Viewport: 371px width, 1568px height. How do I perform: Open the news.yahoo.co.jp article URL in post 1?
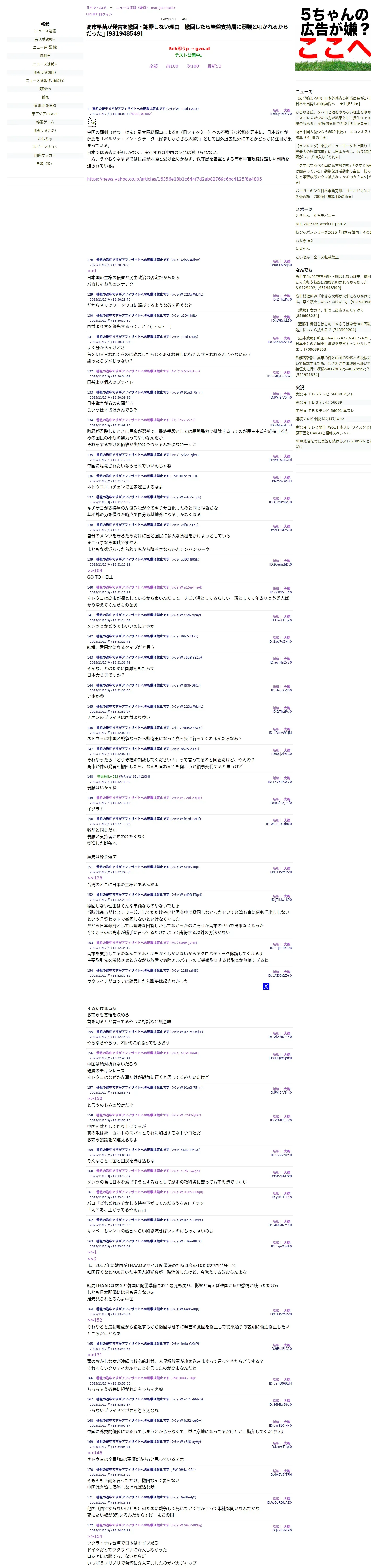(x=175, y=179)
